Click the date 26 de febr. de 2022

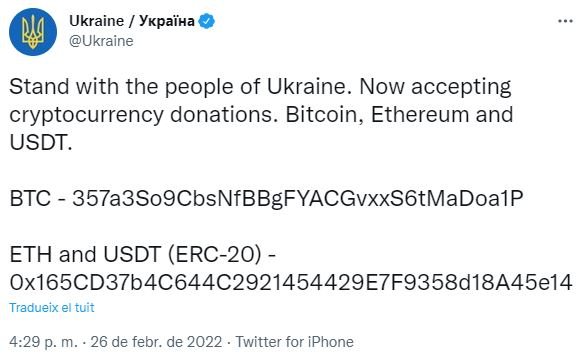pyautogui.click(x=156, y=342)
